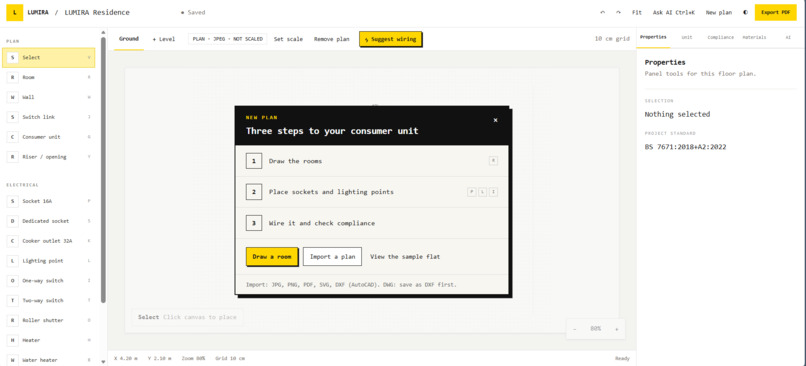This screenshot has height=366, width=806.
Task: Open the Properties panel tab
Action: [x=653, y=37]
